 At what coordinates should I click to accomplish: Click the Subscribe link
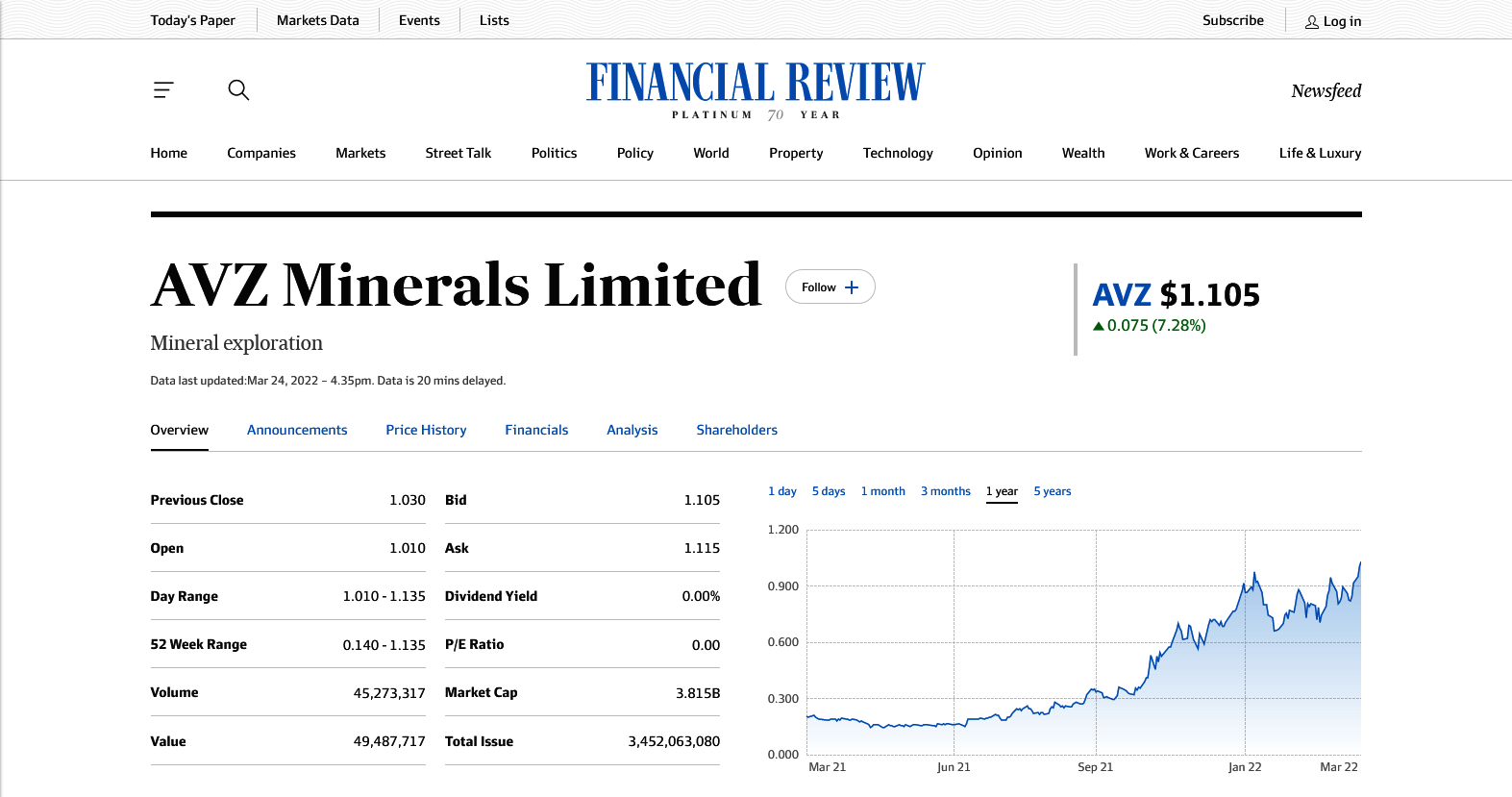tap(1233, 20)
